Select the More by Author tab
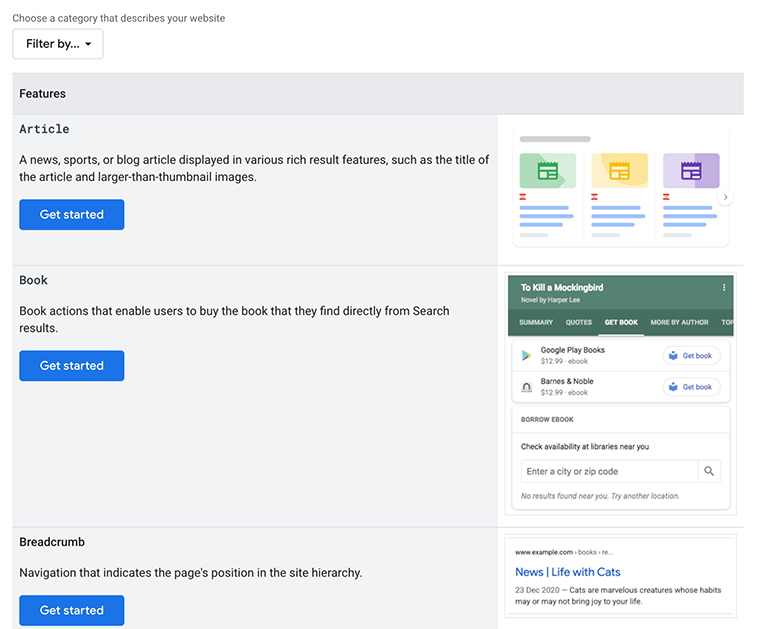Image resolution: width=757 pixels, height=629 pixels. click(x=679, y=323)
